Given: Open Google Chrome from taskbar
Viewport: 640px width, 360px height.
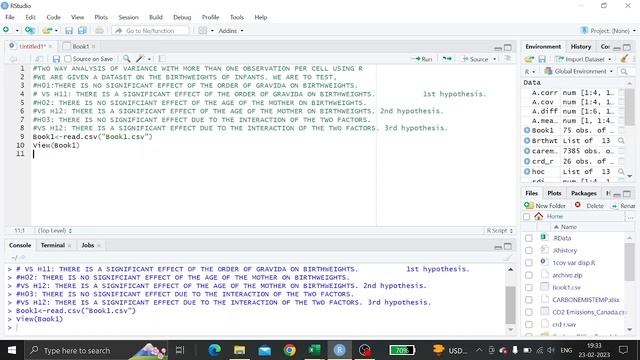Looking at the screenshot, I should pos(290,350).
